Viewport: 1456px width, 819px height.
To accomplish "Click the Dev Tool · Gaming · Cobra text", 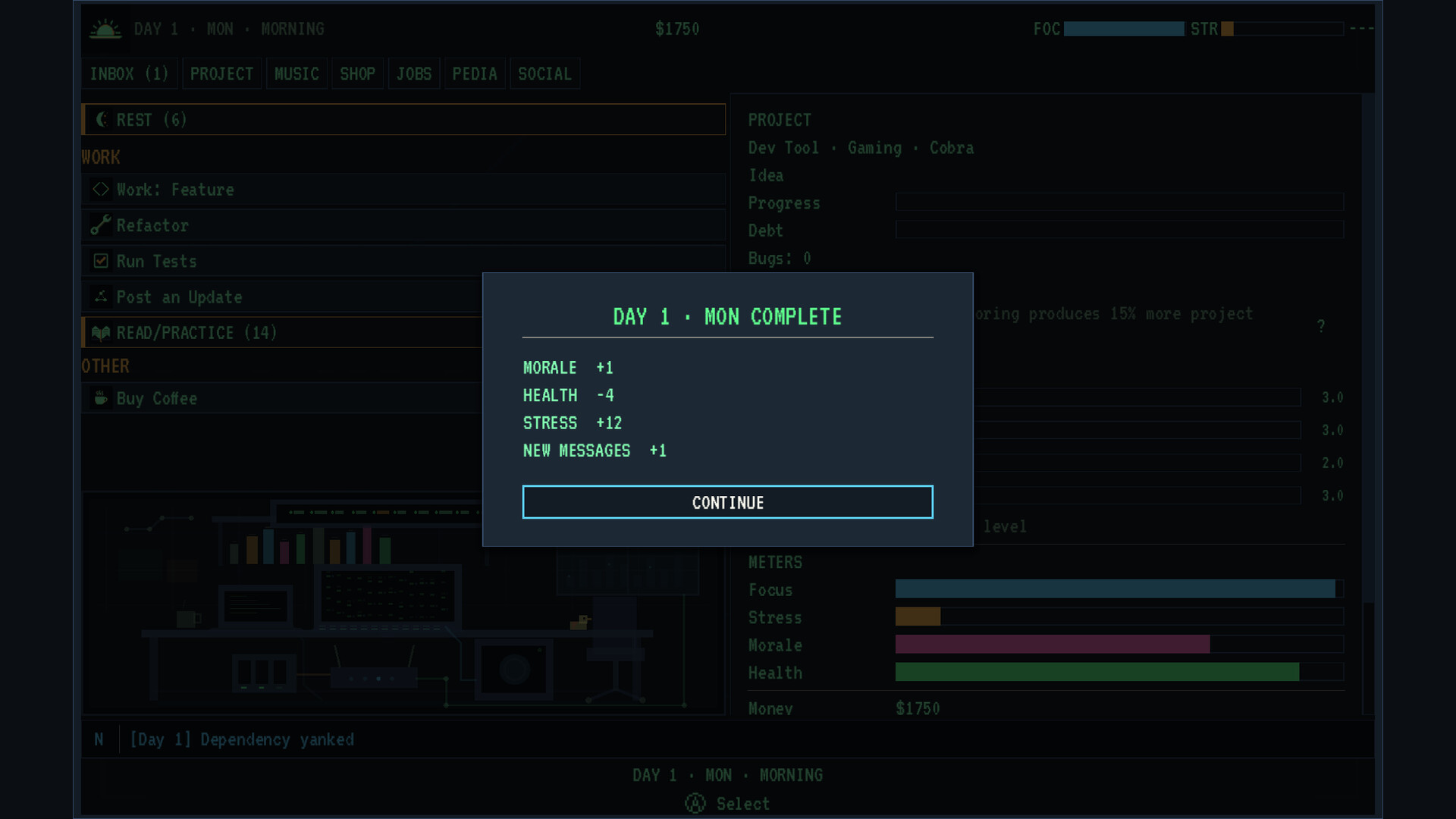I will pos(861,148).
